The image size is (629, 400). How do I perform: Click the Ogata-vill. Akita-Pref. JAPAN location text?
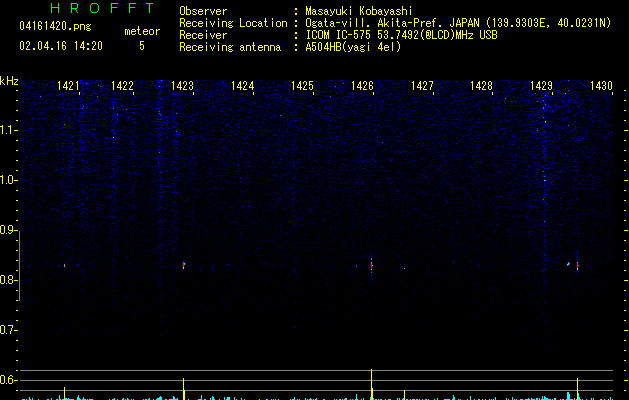[x=458, y=23]
